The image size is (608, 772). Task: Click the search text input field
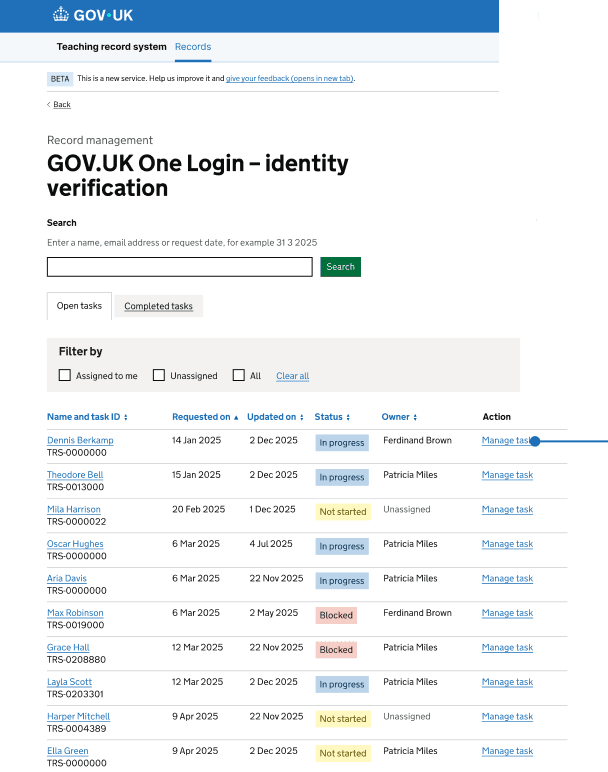pyautogui.click(x=180, y=267)
